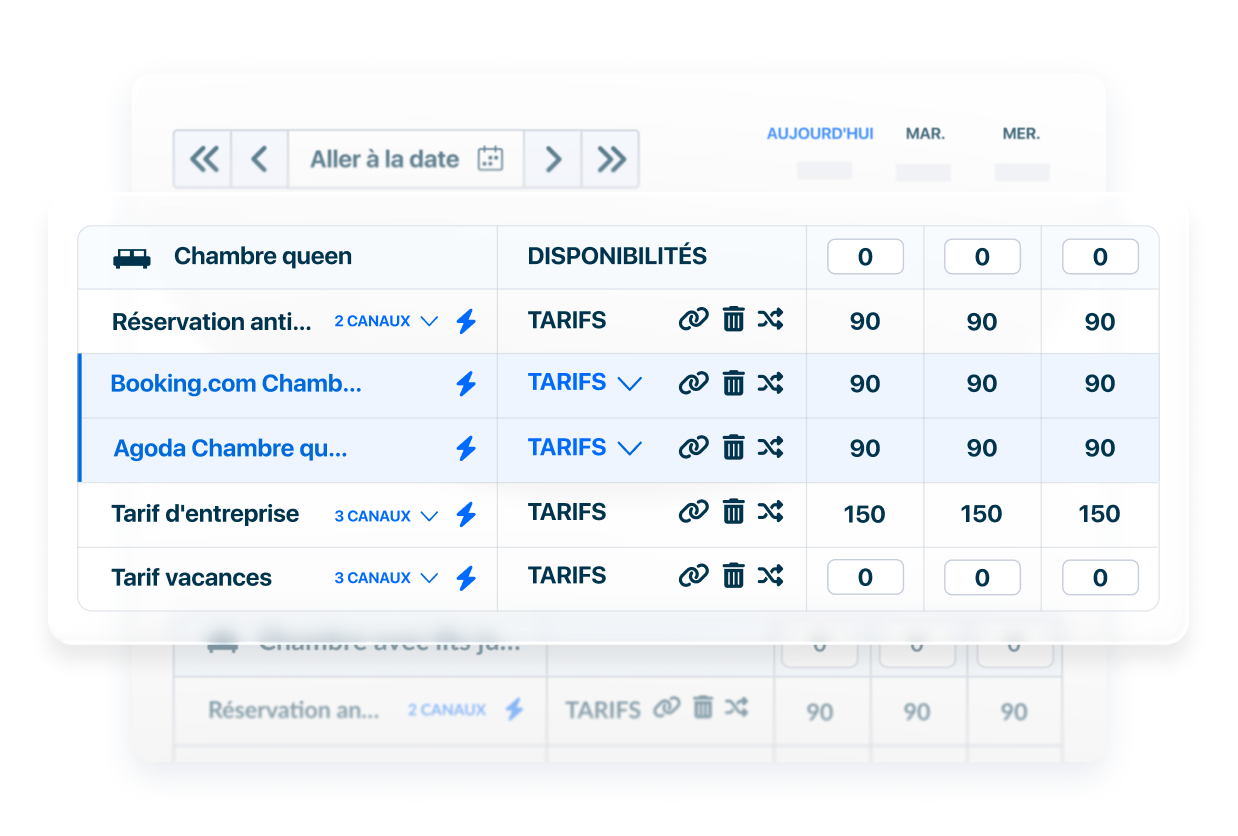The height and width of the screenshot is (836, 1238).
Task: Click the link icon in Réservation anticipée row
Action: [693, 320]
